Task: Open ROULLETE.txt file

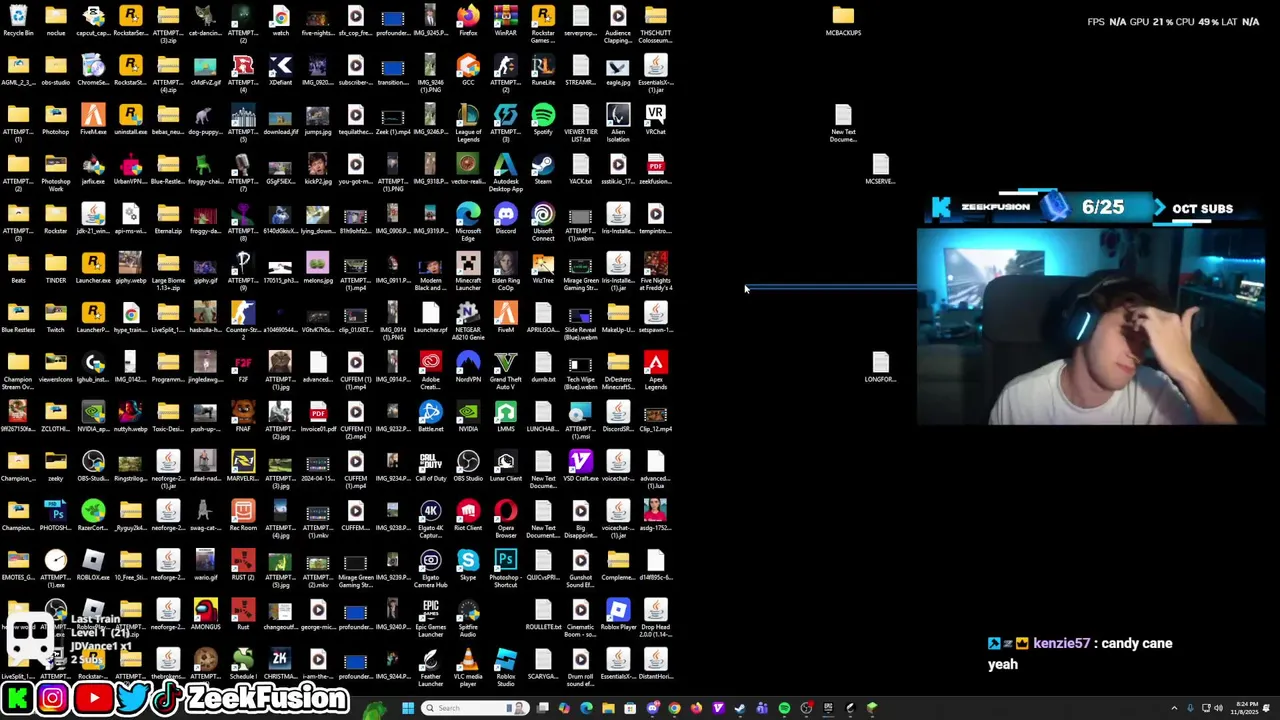Action: coord(543,615)
